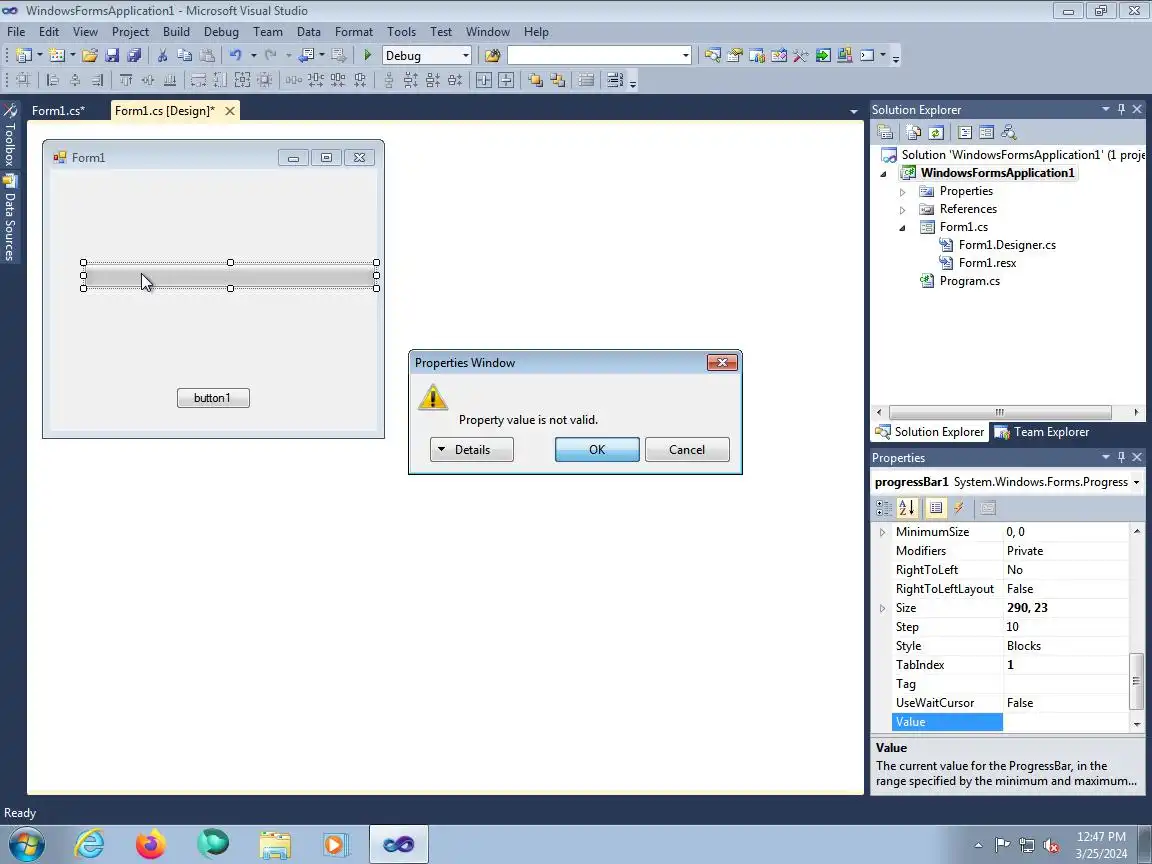Select Form1.Designer.cs in Solution Explorer

click(1007, 245)
